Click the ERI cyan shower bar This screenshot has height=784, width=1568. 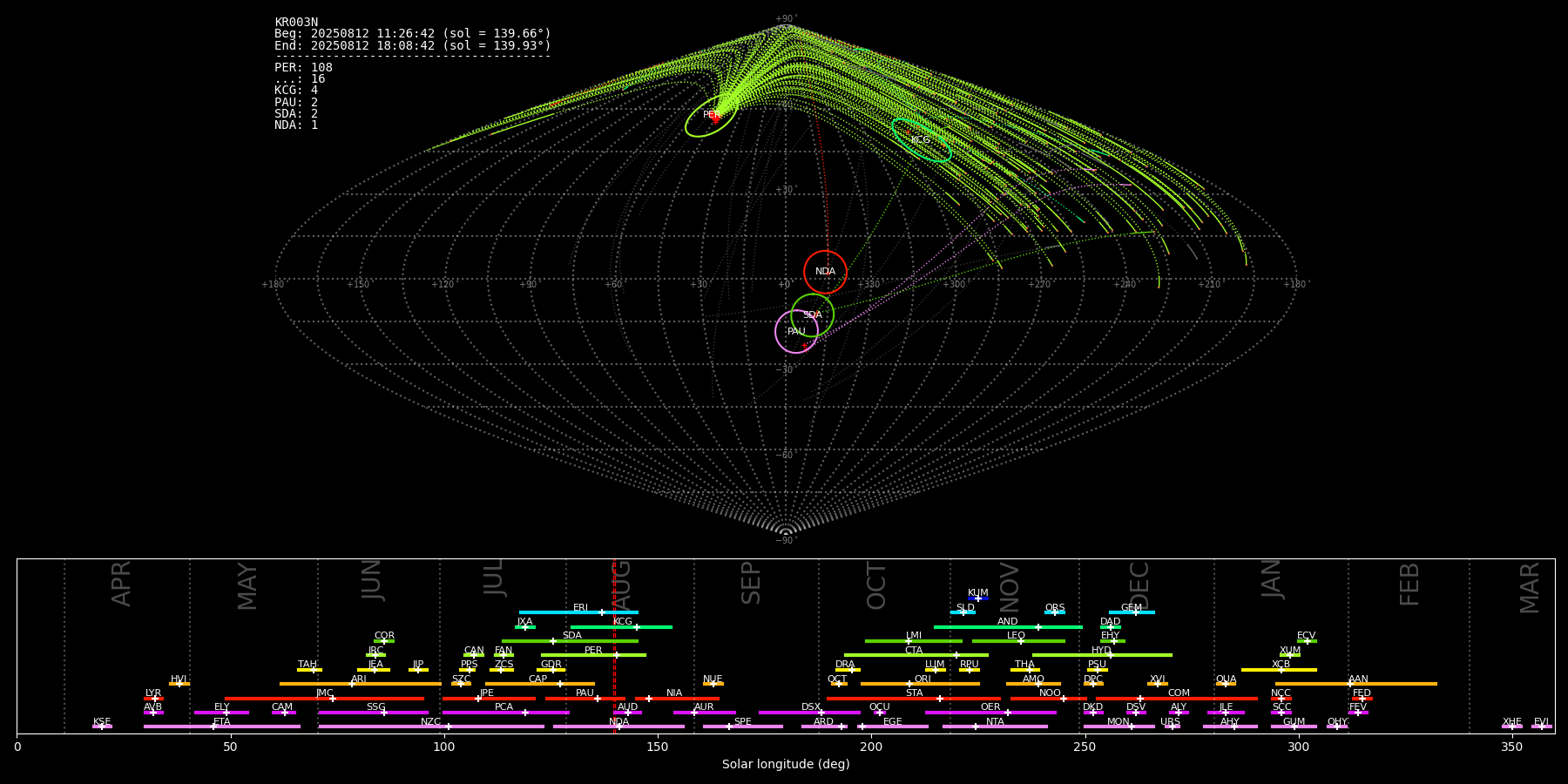(578, 612)
